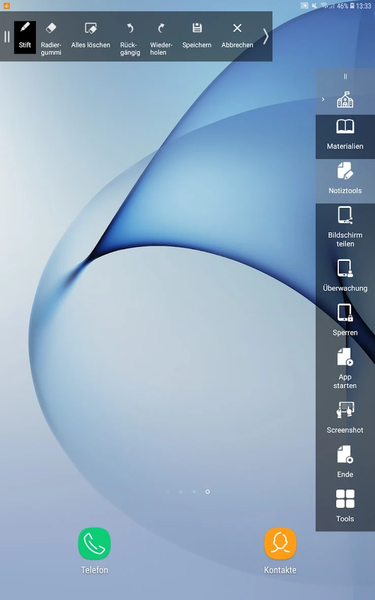
Task: Select App starten in the side panel
Action: coord(345,368)
